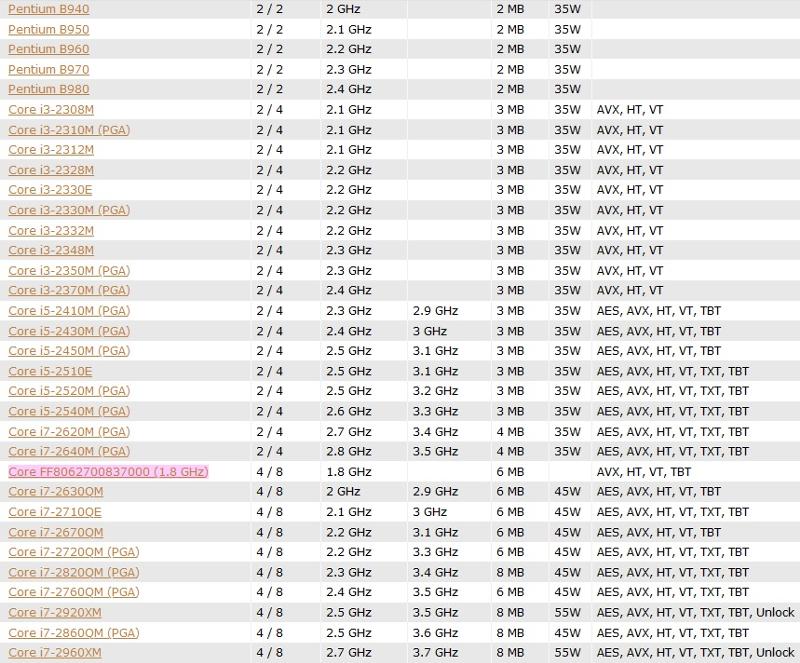Open the Core i7-2630QM link
The image size is (800, 663).
tap(56, 491)
